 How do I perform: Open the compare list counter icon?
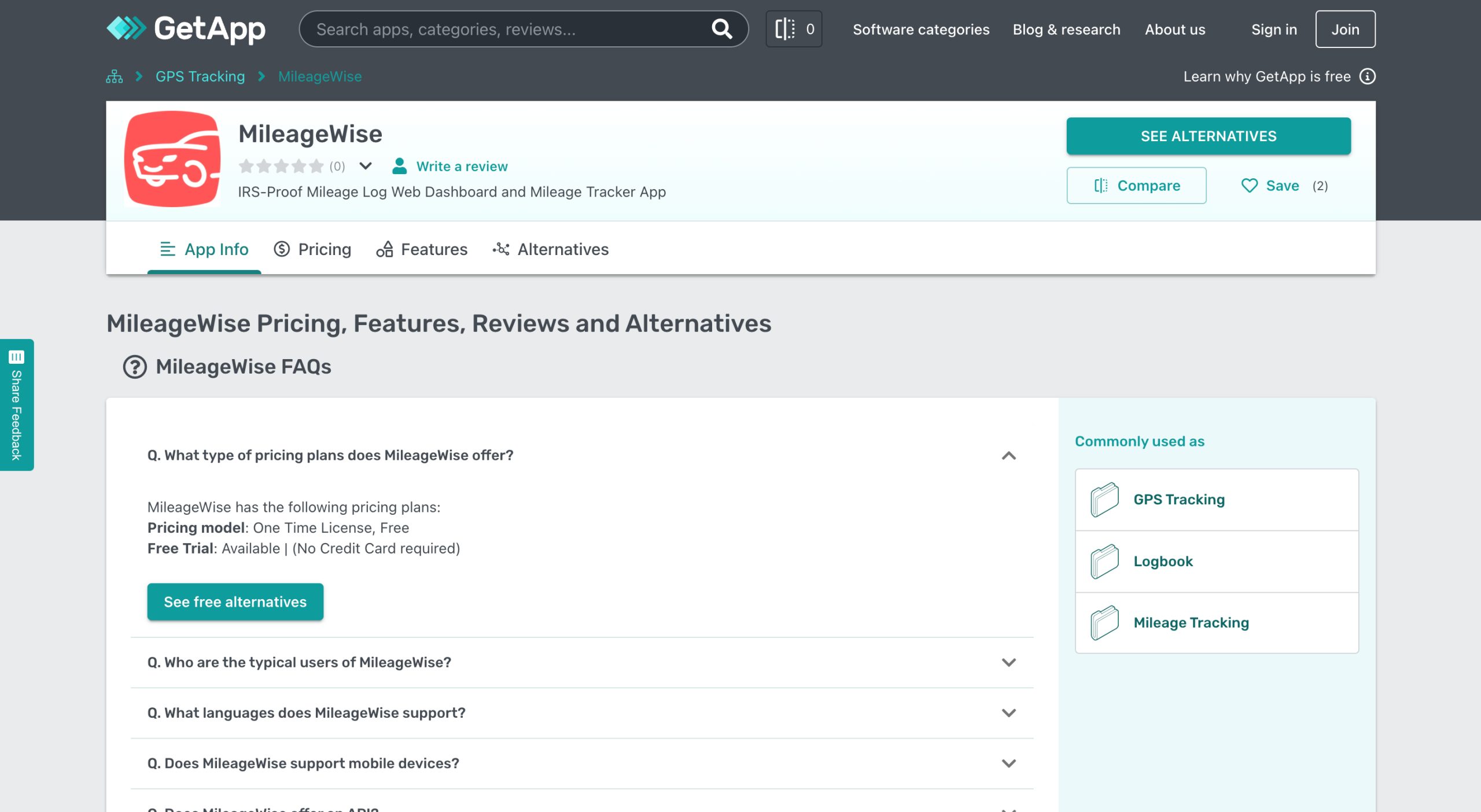794,29
